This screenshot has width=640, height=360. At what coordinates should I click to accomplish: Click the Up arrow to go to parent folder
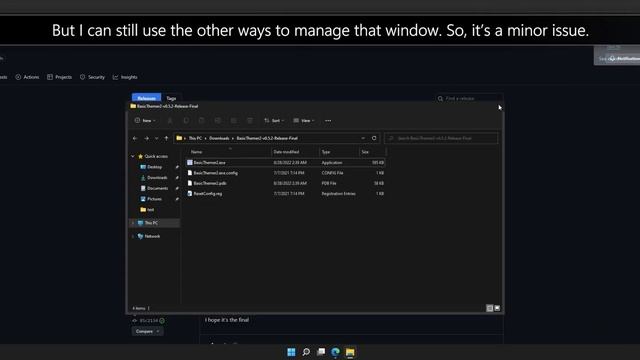pyautogui.click(x=166, y=138)
